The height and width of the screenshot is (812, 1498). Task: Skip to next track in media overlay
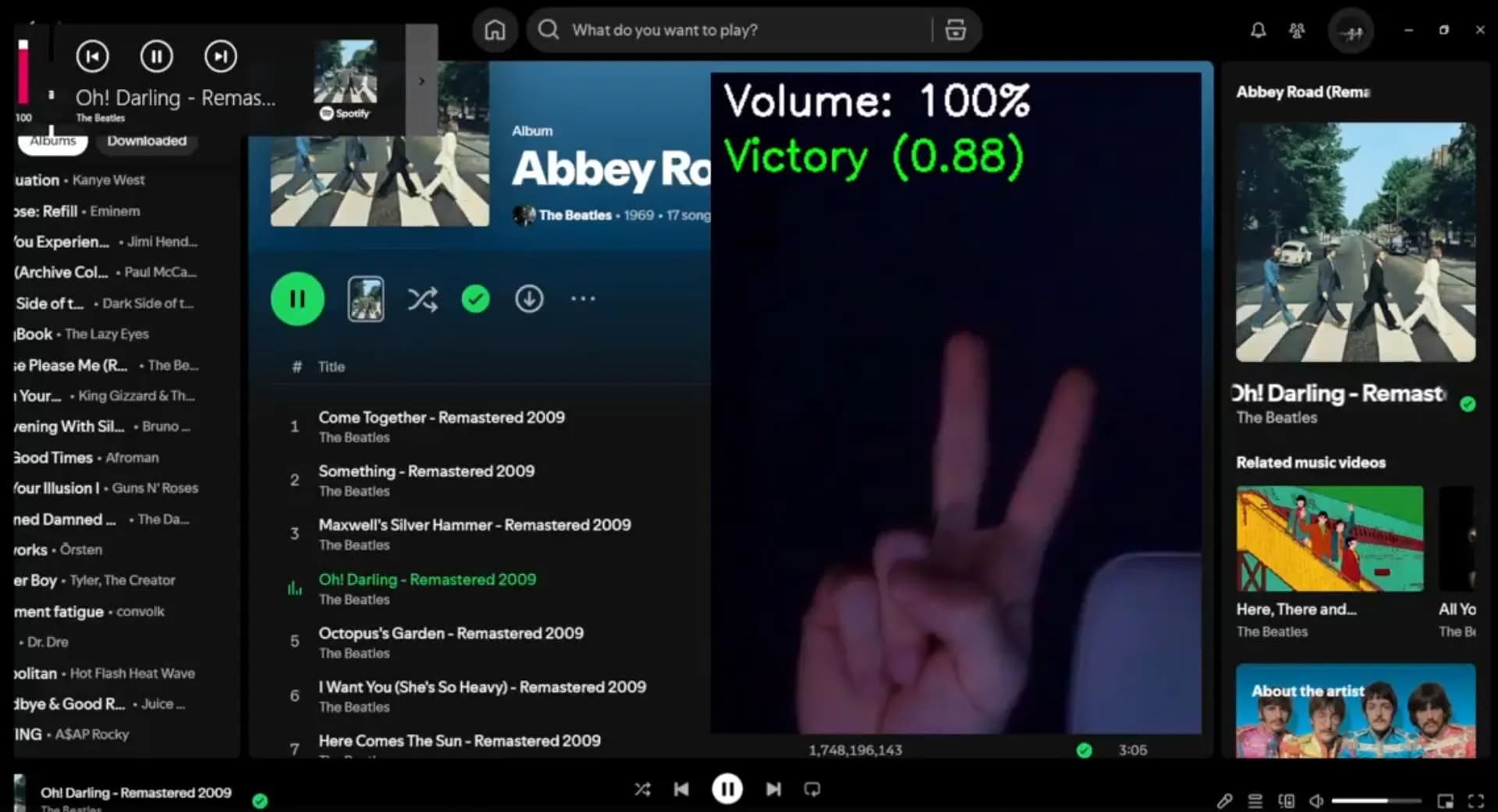click(221, 56)
